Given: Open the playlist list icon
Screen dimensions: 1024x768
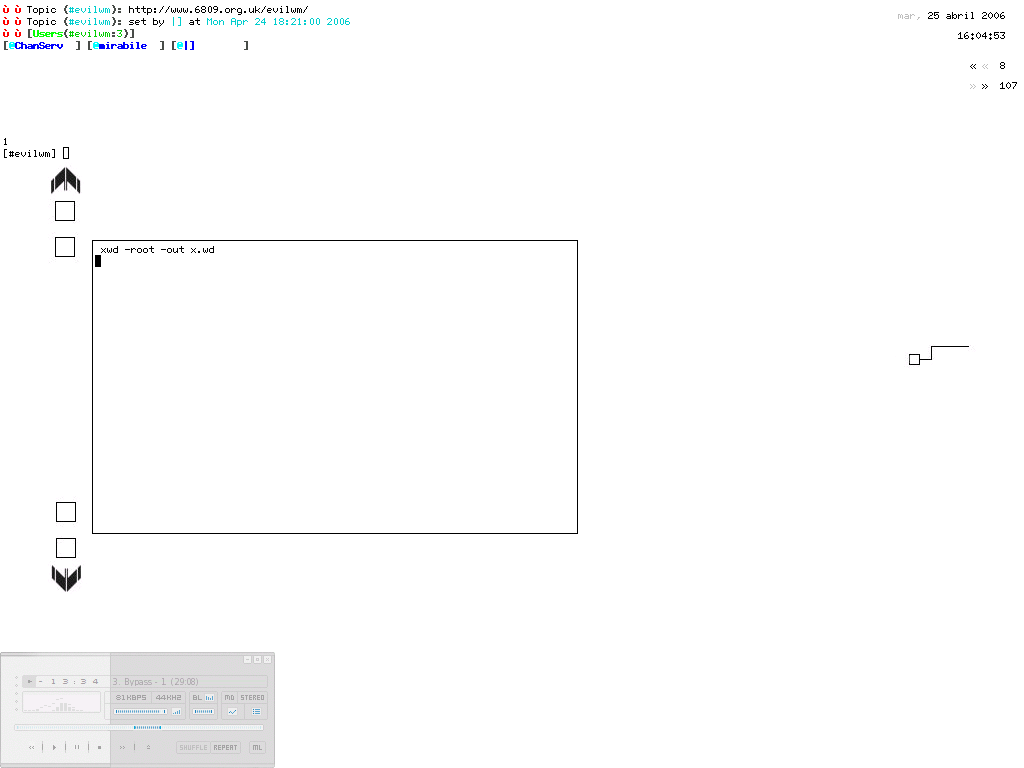Looking at the screenshot, I should click(256, 712).
